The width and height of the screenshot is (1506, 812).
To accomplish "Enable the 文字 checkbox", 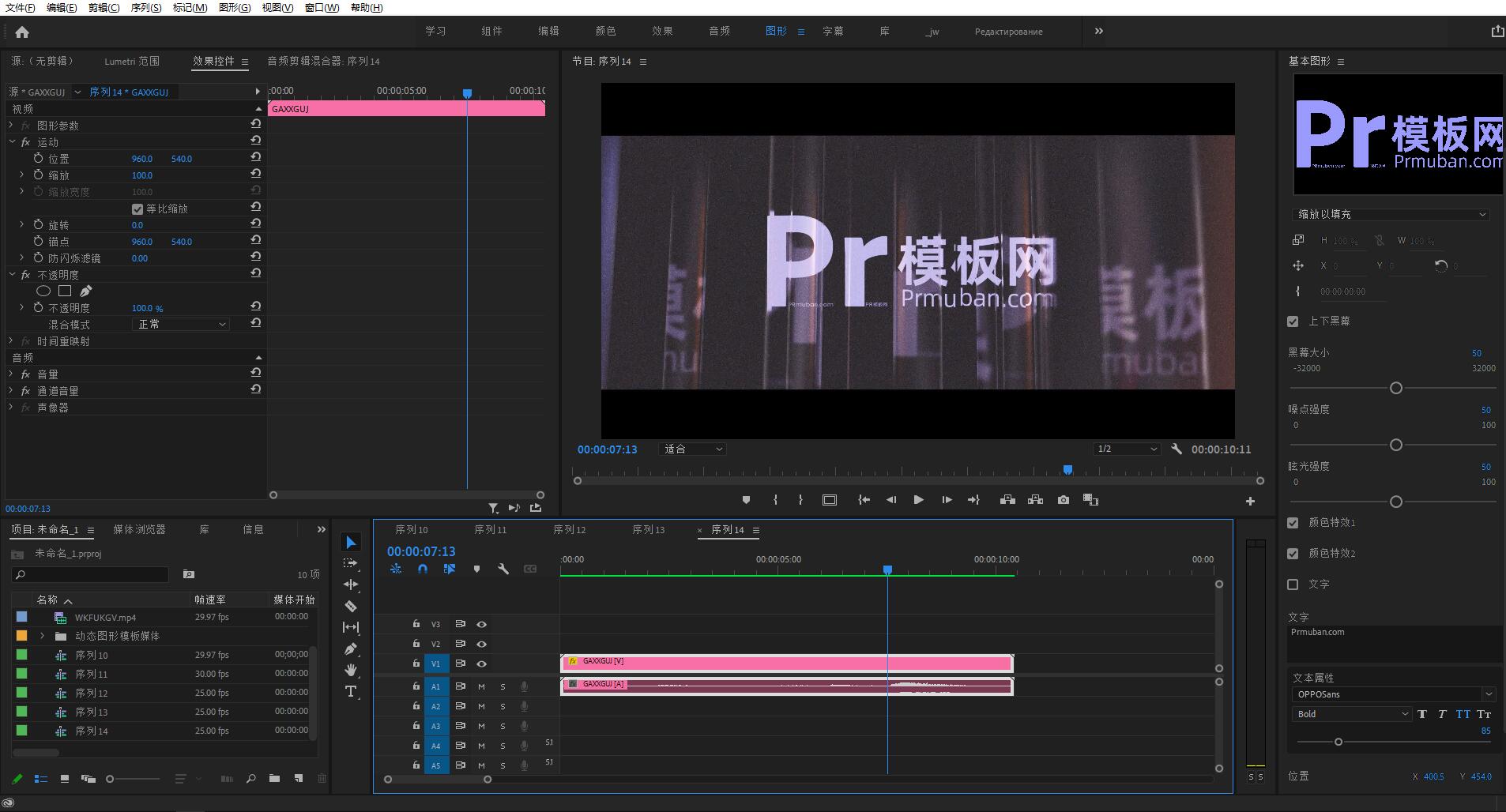I will pos(1293,585).
